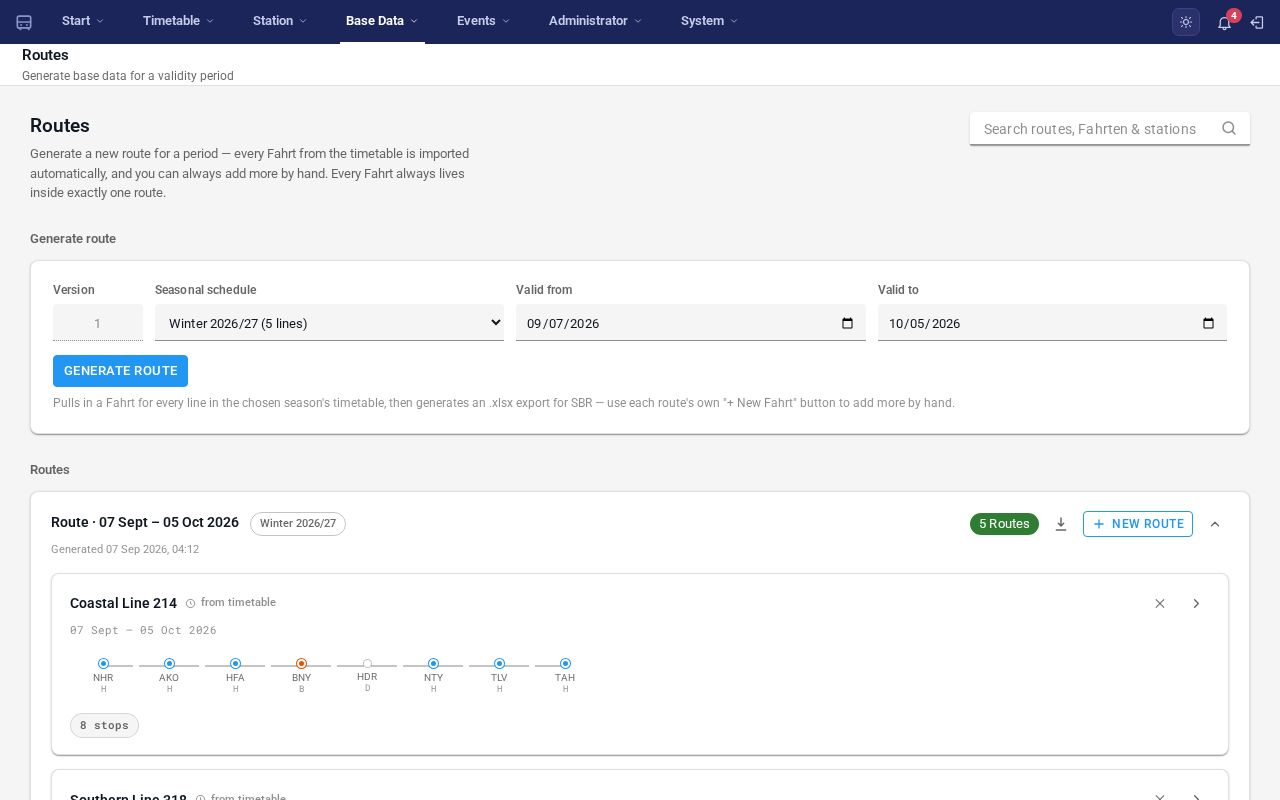Click the 'Coastal Line 214' title
Screen dimensions: 1280x800
pos(123,603)
